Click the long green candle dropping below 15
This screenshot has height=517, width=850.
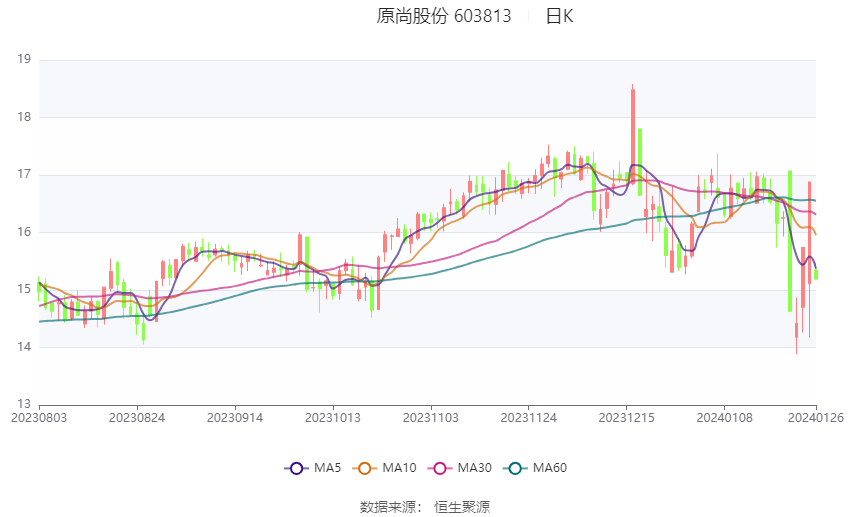[x=790, y=241]
